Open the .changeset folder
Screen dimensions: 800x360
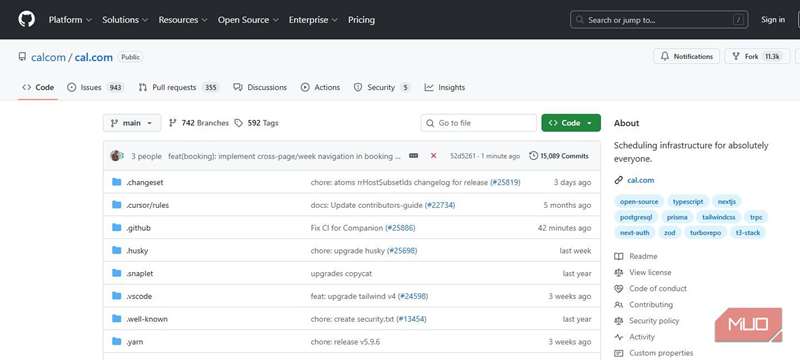pyautogui.click(x=145, y=182)
